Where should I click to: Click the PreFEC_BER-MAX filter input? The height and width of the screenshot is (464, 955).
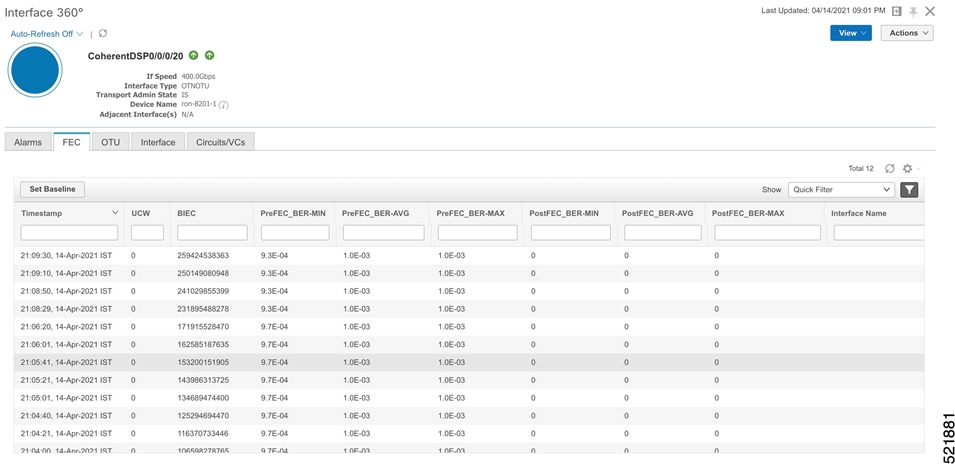478,233
